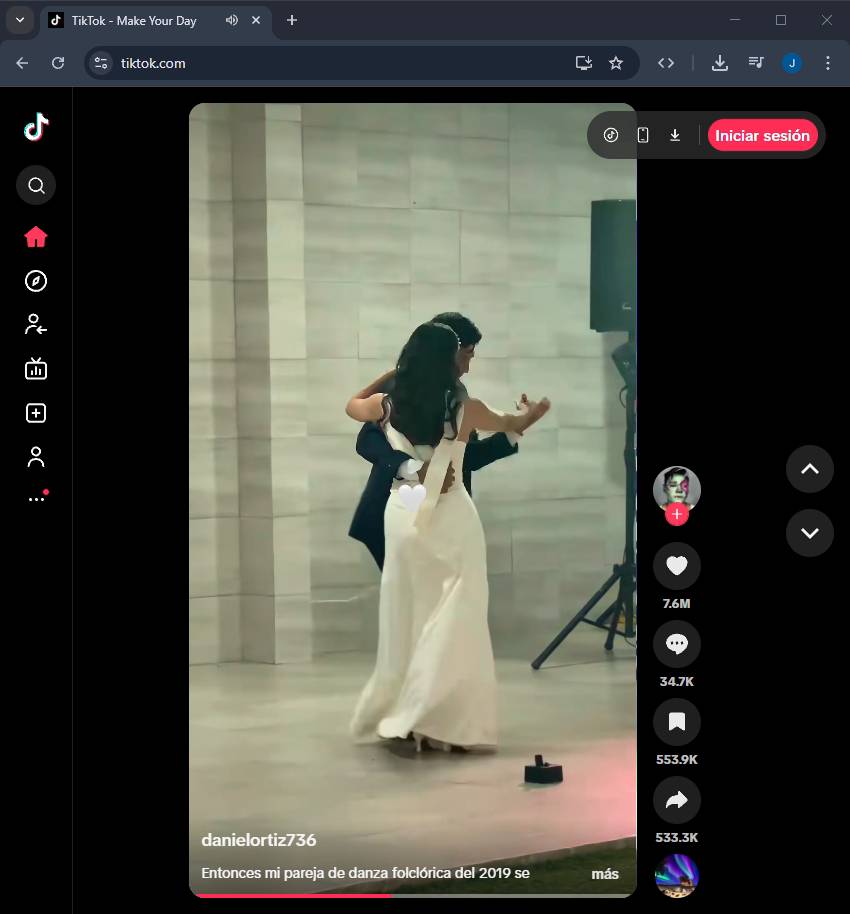Open danielortiz736 profile link
850x914 pixels.
pos(259,840)
